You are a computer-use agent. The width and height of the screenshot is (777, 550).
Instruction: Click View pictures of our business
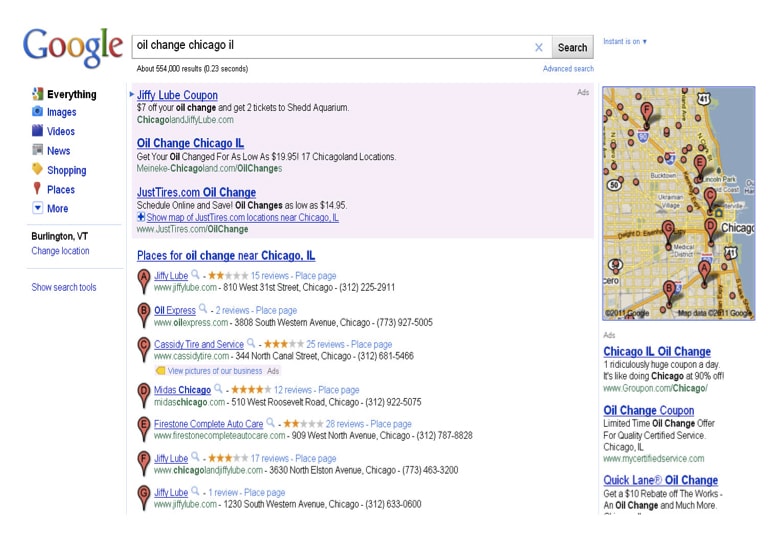(215, 371)
